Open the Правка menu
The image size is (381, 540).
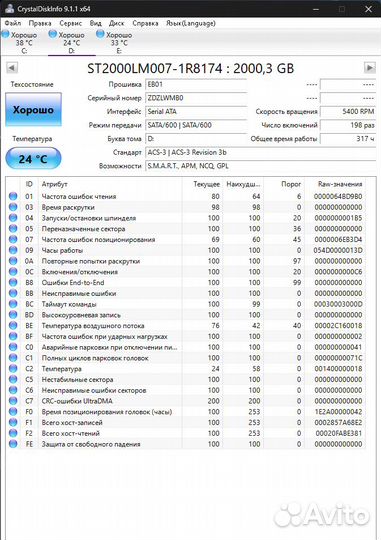click(x=40, y=23)
